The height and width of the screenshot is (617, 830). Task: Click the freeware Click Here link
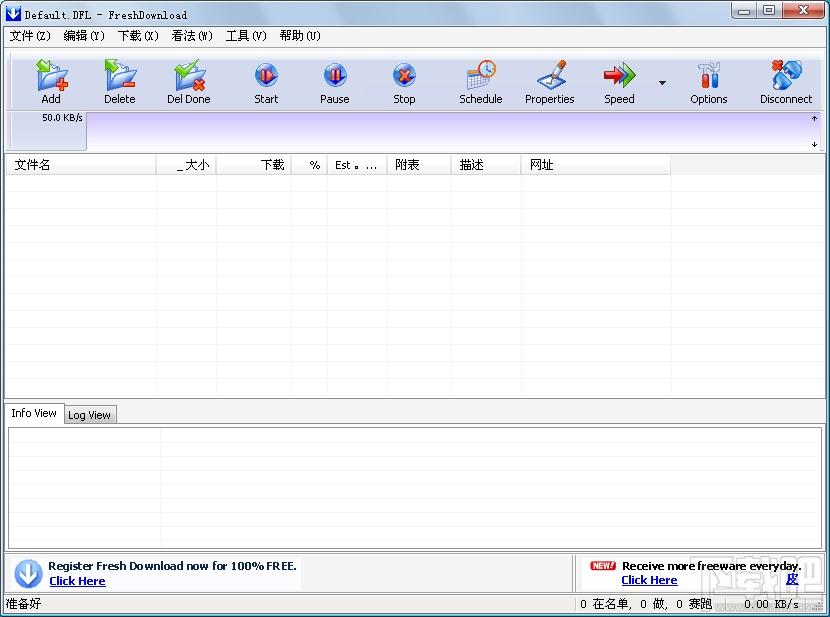click(649, 580)
